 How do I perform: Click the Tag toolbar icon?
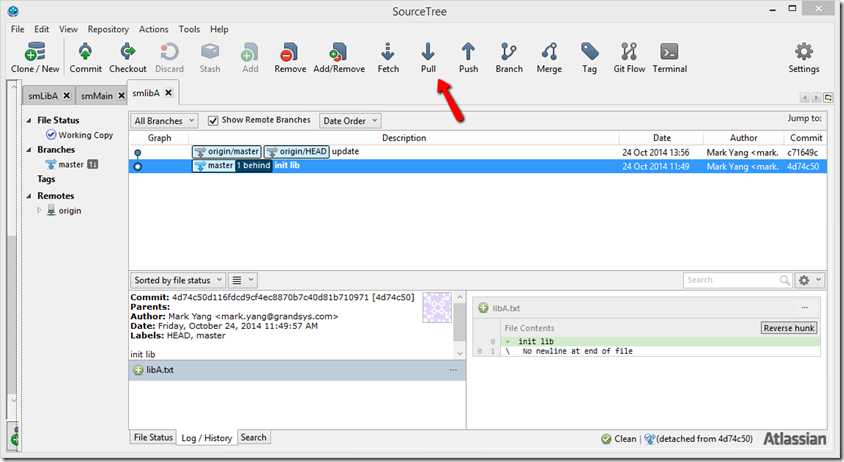click(x=589, y=58)
